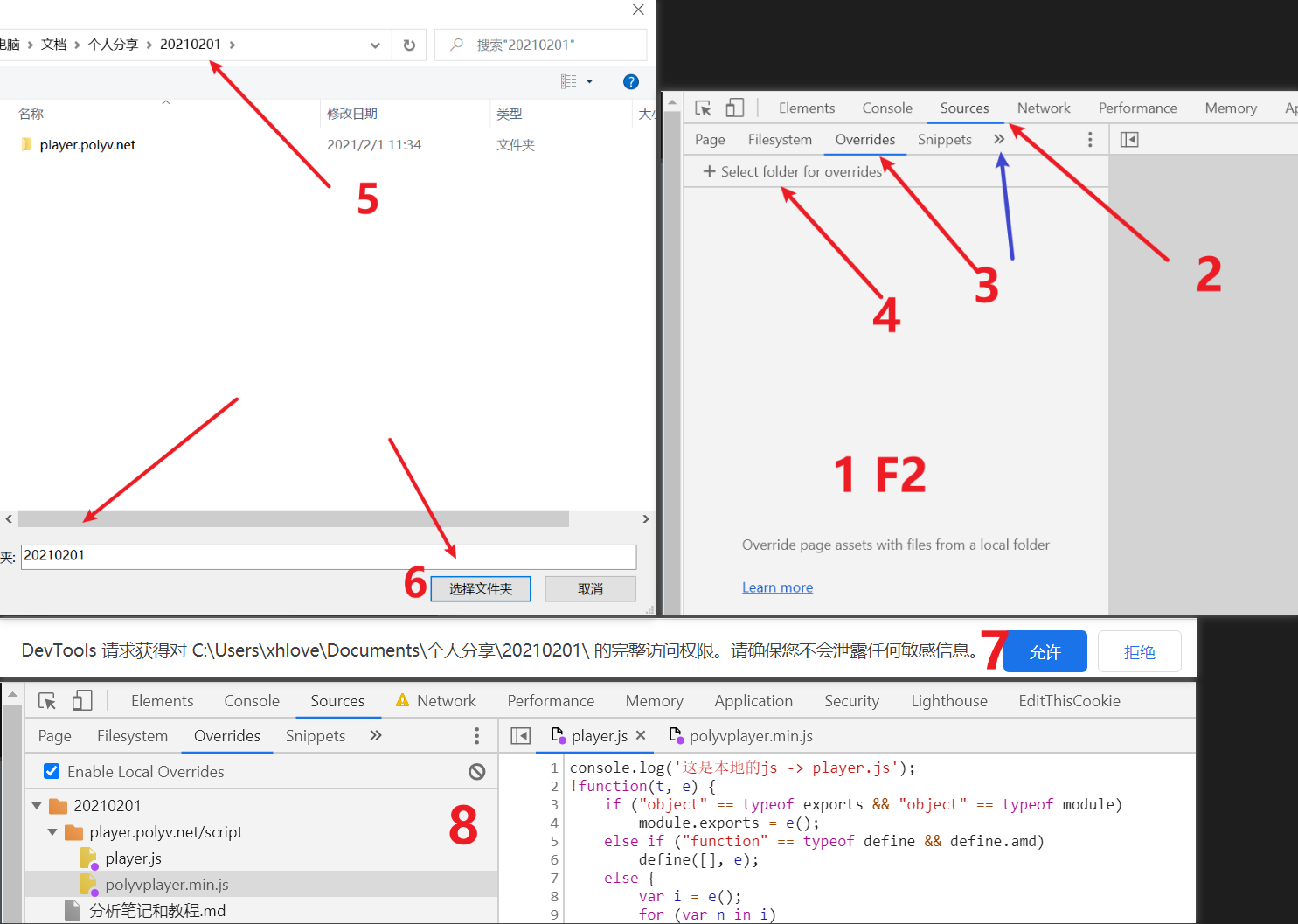The width and height of the screenshot is (1298, 924).
Task: Click the folder name input field
Action: tap(329, 556)
